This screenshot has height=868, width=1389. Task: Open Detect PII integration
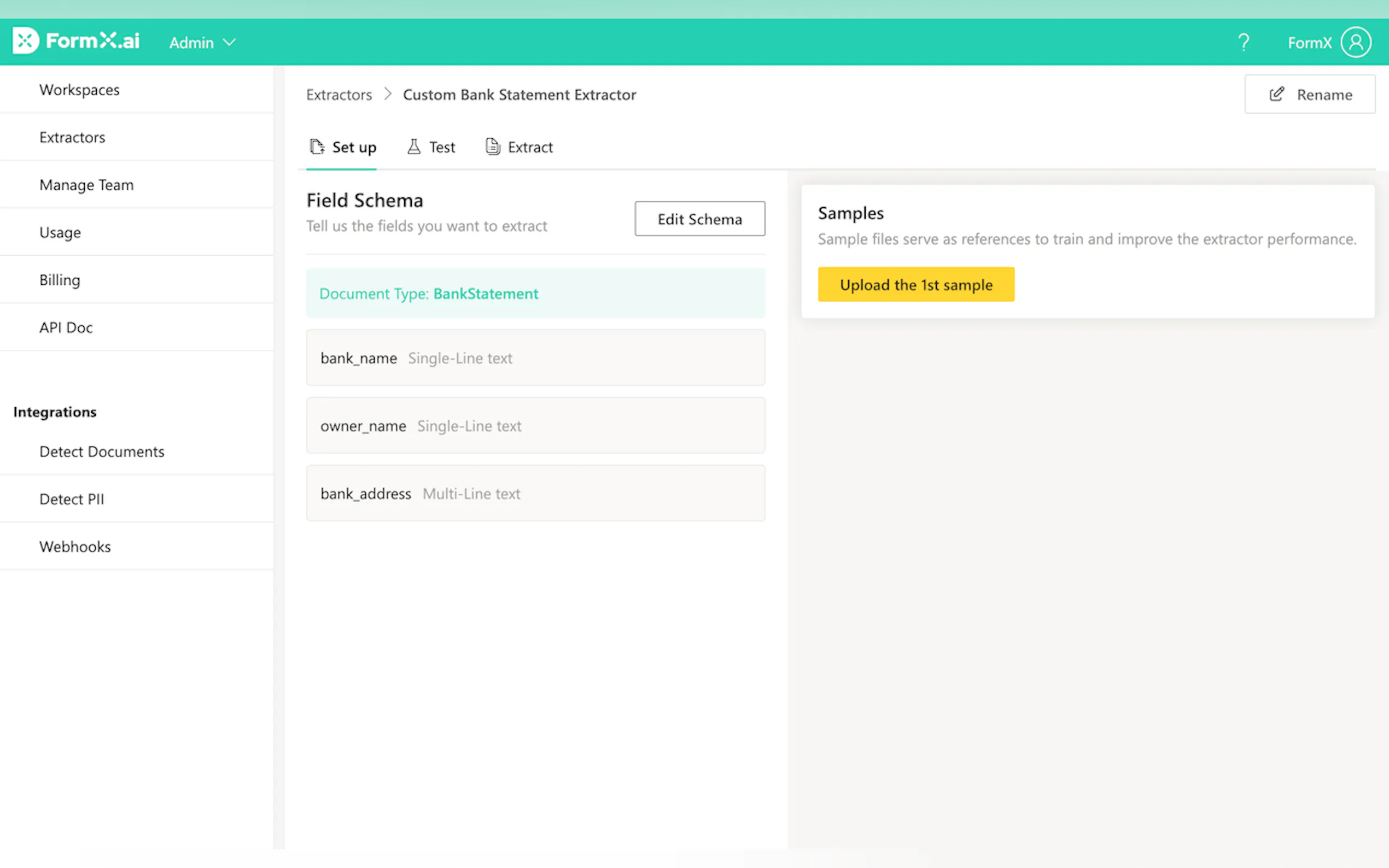71,499
